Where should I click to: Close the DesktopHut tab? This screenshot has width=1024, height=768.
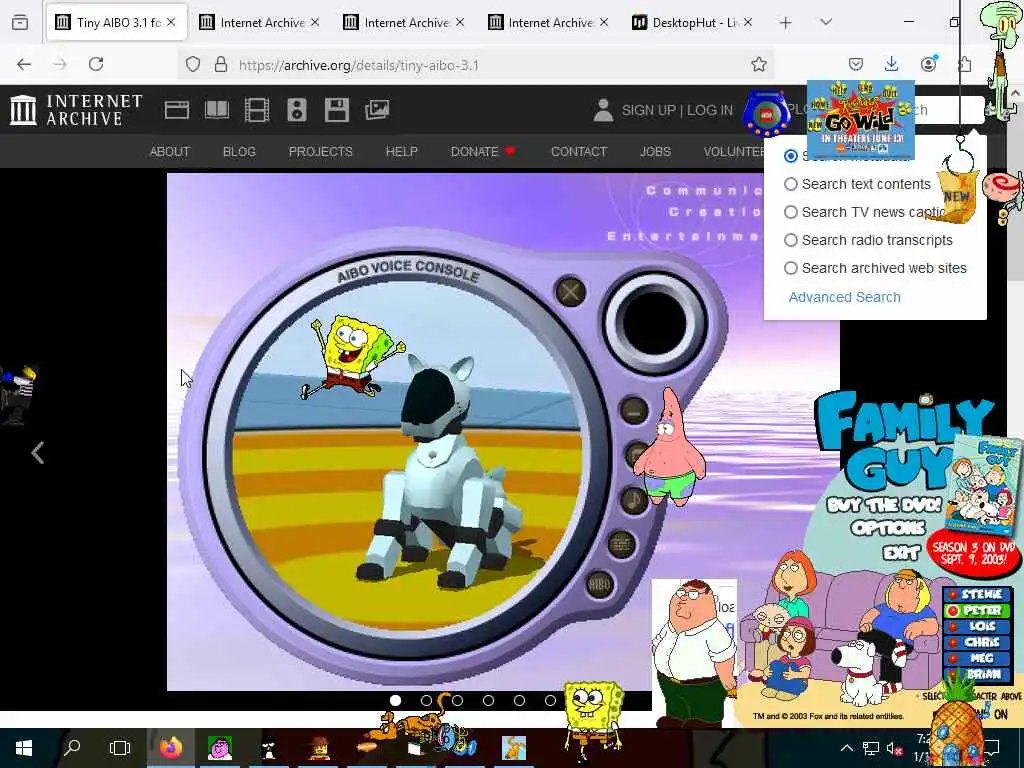tap(748, 22)
